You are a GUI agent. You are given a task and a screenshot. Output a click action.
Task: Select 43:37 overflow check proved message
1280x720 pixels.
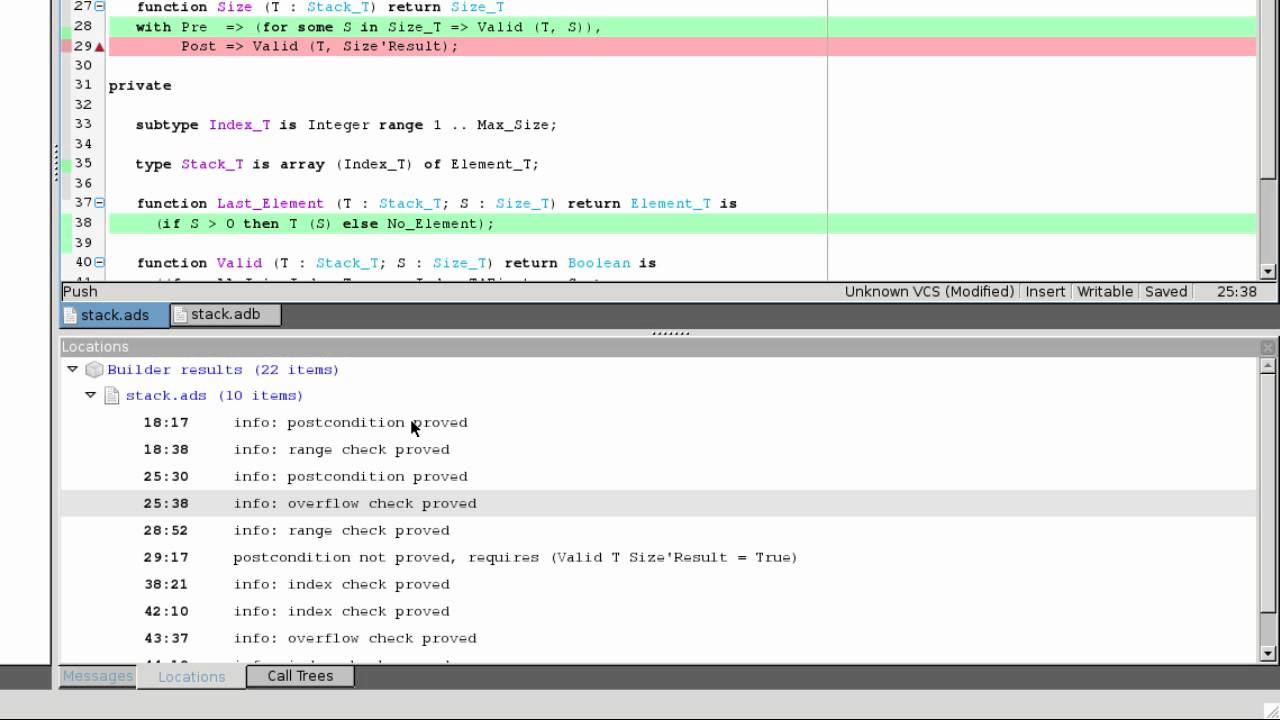pyautogui.click(x=658, y=638)
